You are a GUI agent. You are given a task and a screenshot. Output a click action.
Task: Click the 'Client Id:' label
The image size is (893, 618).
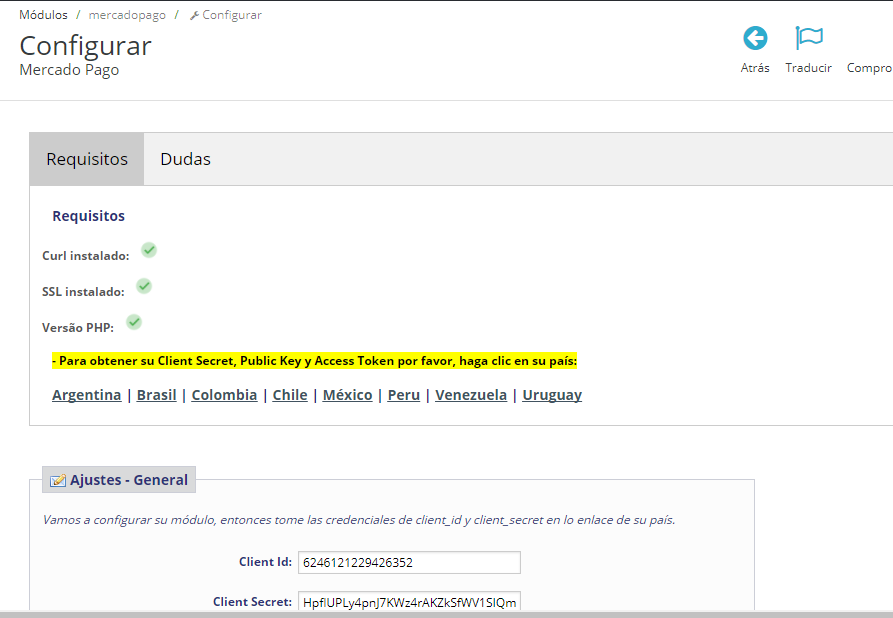[x=265, y=562]
